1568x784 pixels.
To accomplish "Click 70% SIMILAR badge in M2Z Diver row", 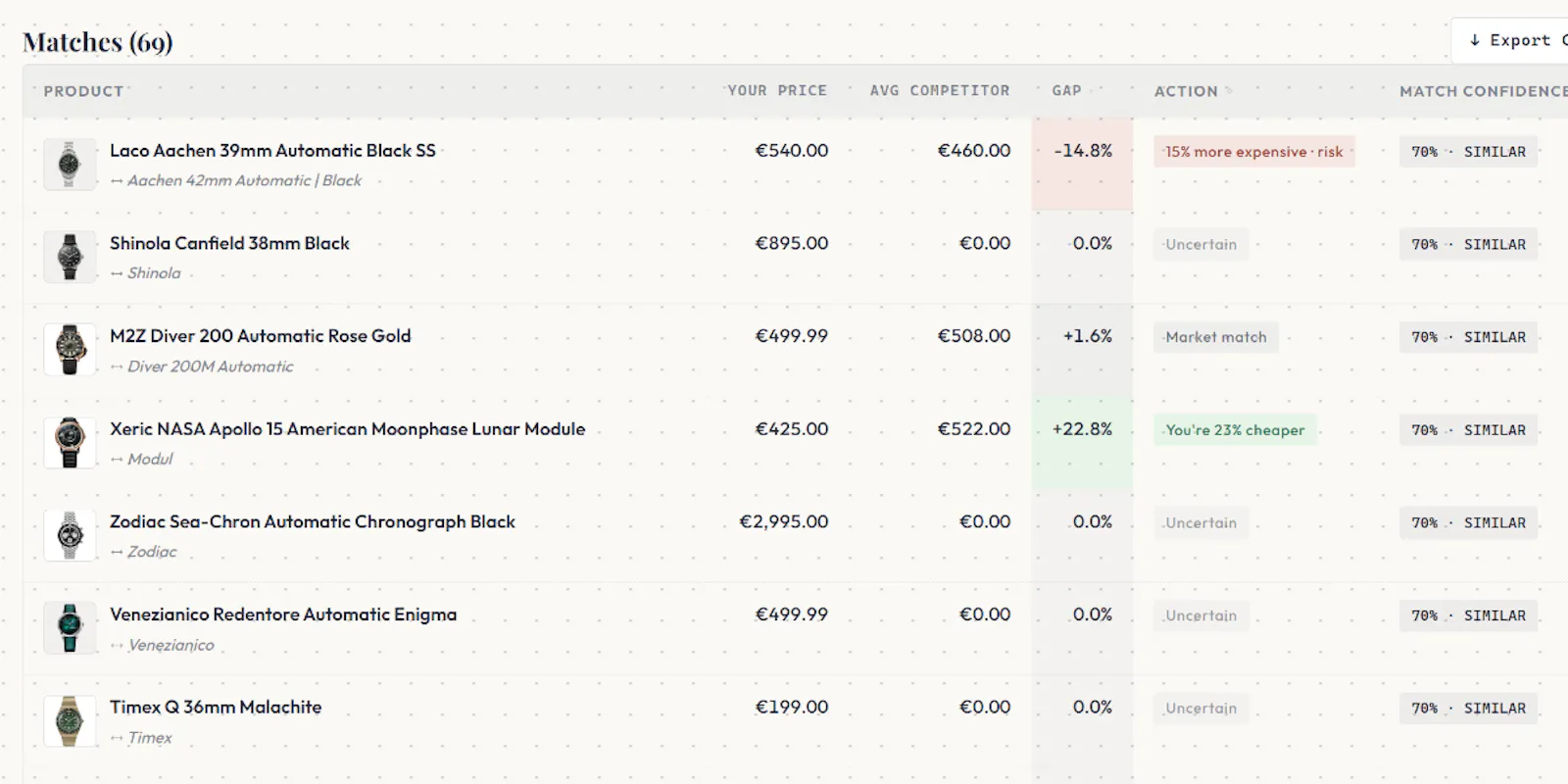I will click(x=1468, y=337).
